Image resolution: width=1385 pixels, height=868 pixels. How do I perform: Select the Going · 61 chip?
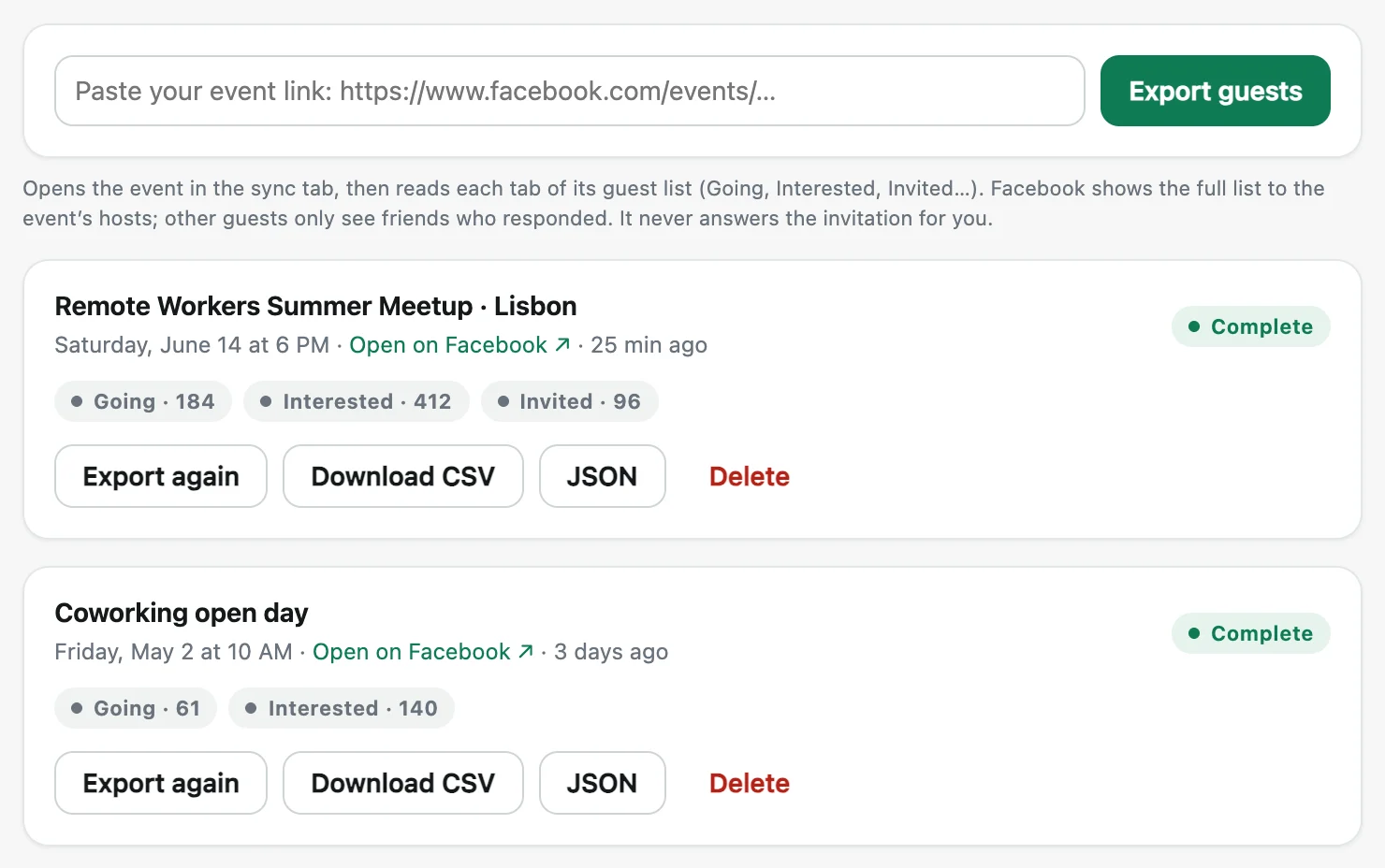(136, 708)
